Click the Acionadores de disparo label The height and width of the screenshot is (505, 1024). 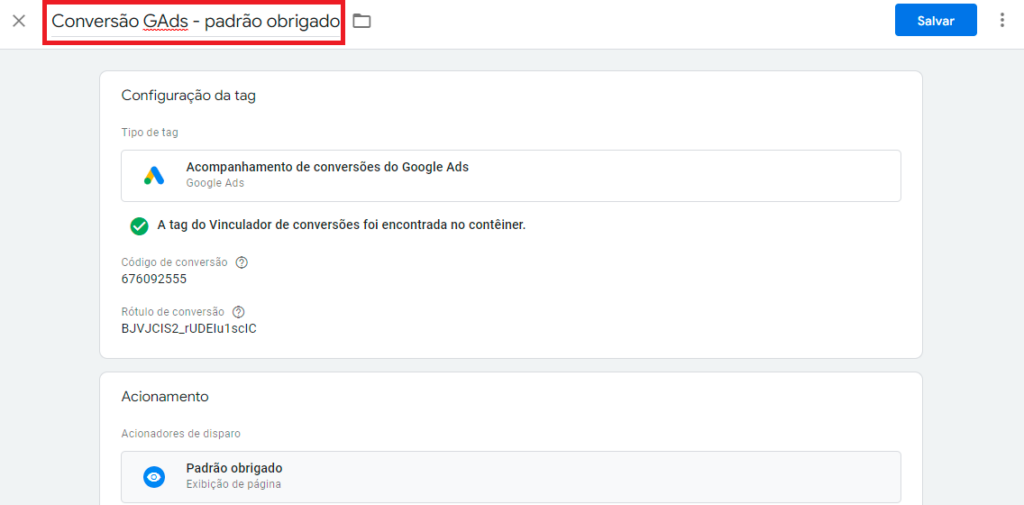point(182,434)
